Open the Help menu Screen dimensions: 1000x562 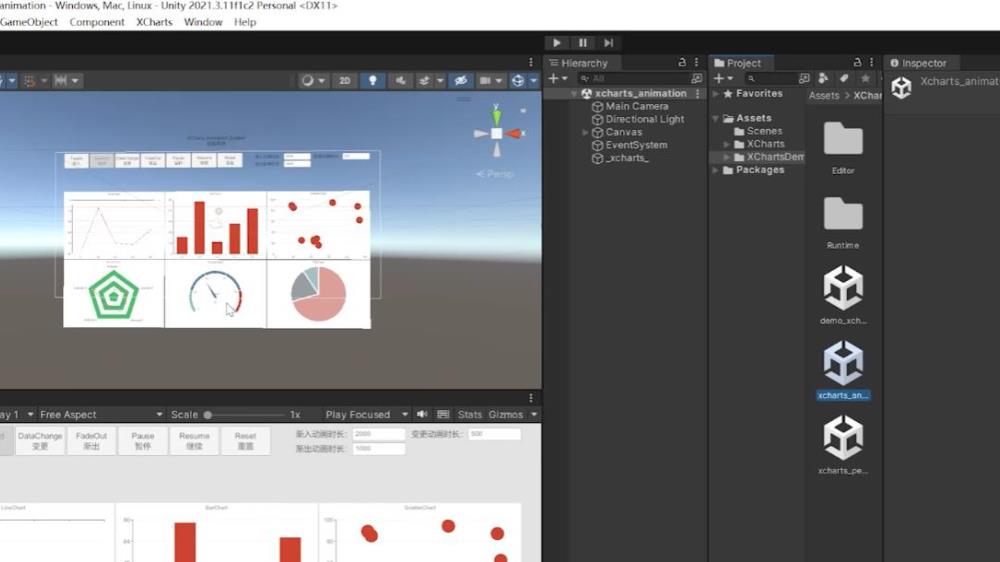[245, 22]
